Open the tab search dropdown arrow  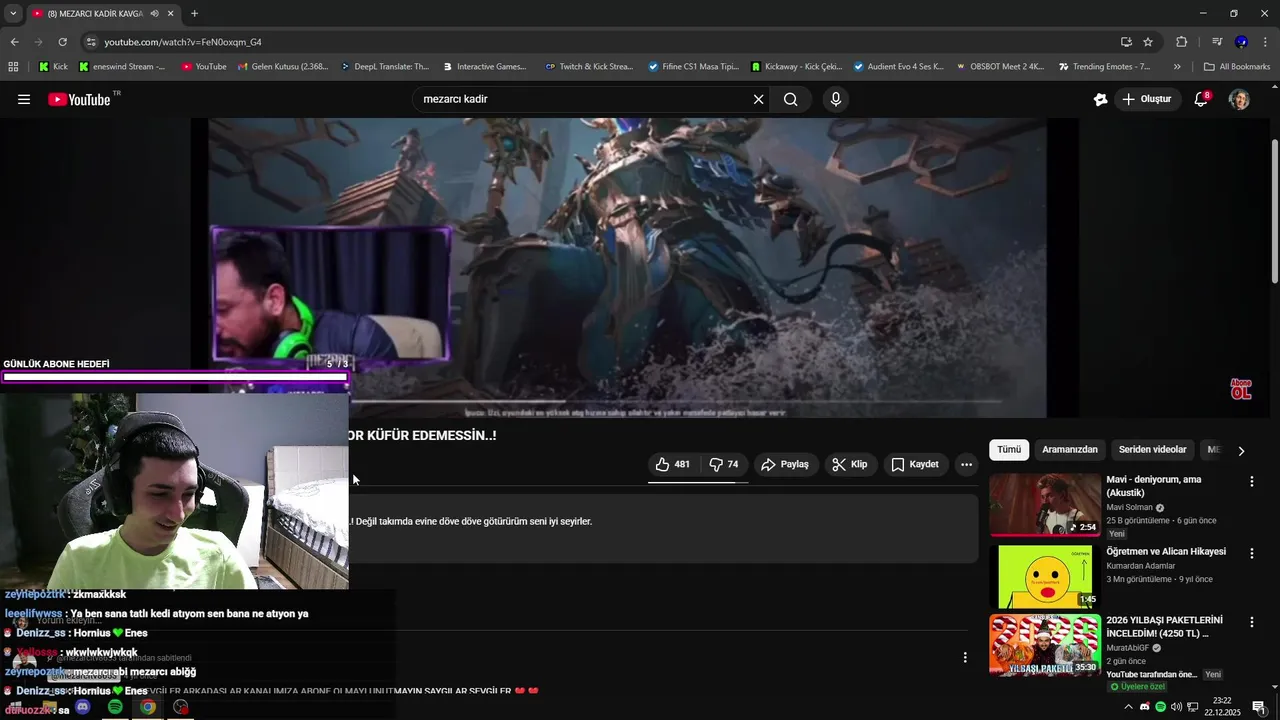(13, 14)
